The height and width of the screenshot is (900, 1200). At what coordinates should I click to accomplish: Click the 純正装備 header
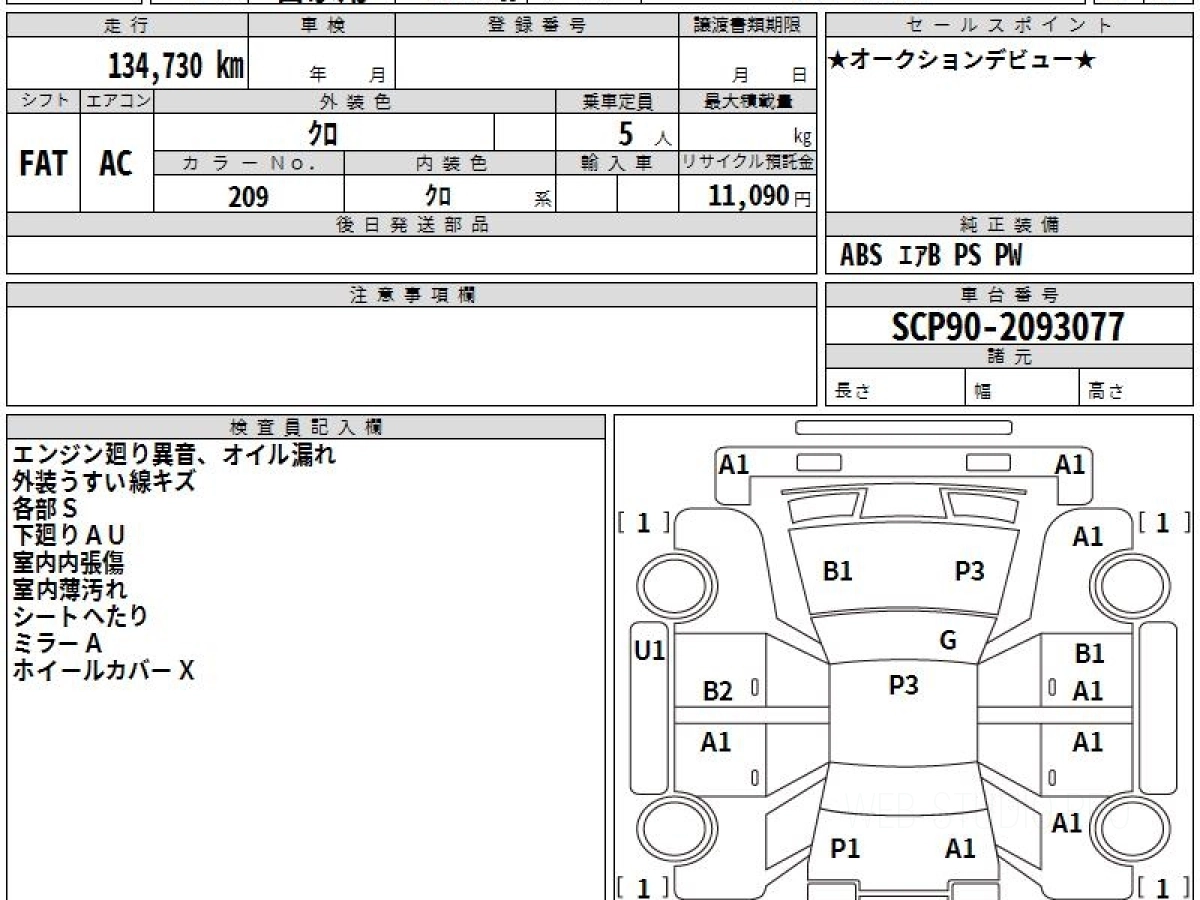click(x=1009, y=225)
